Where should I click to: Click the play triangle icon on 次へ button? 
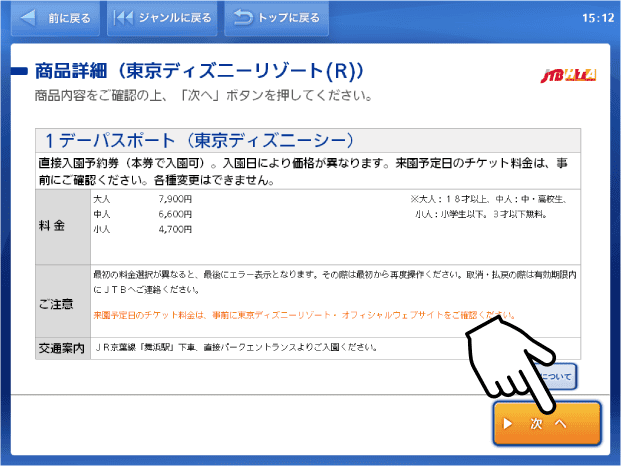508,424
